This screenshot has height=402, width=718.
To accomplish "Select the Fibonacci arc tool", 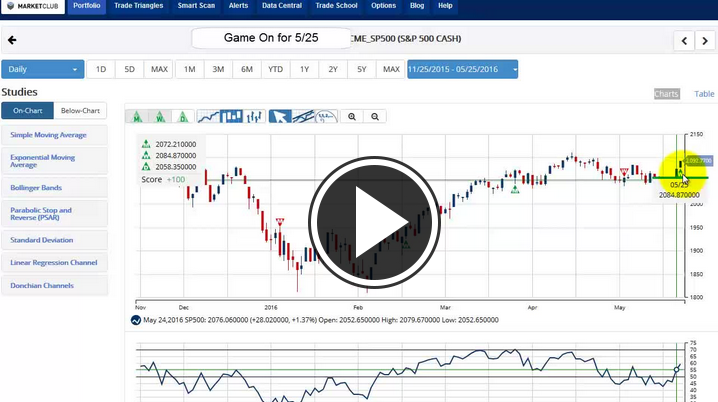I will point(326,116).
